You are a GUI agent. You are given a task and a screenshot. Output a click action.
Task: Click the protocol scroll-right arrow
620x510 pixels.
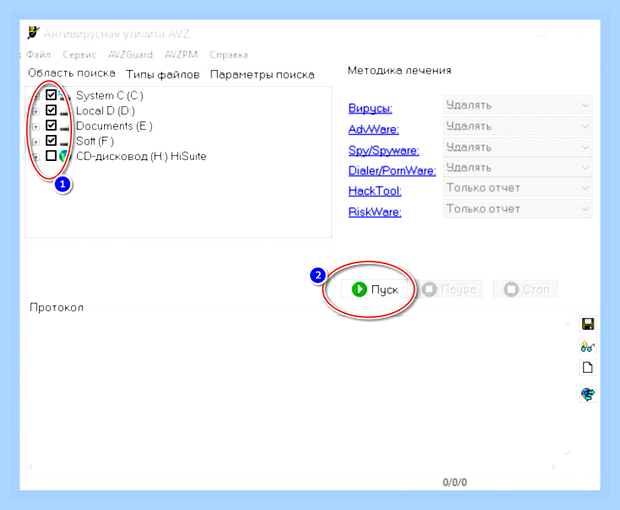point(553,467)
